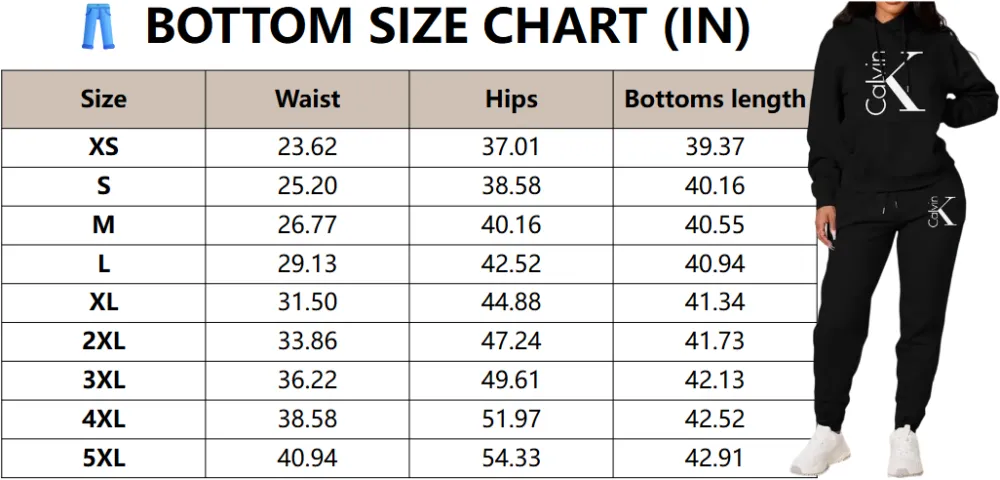The image size is (1000, 480).
Task: Click the M size row label
Action: click(103, 225)
